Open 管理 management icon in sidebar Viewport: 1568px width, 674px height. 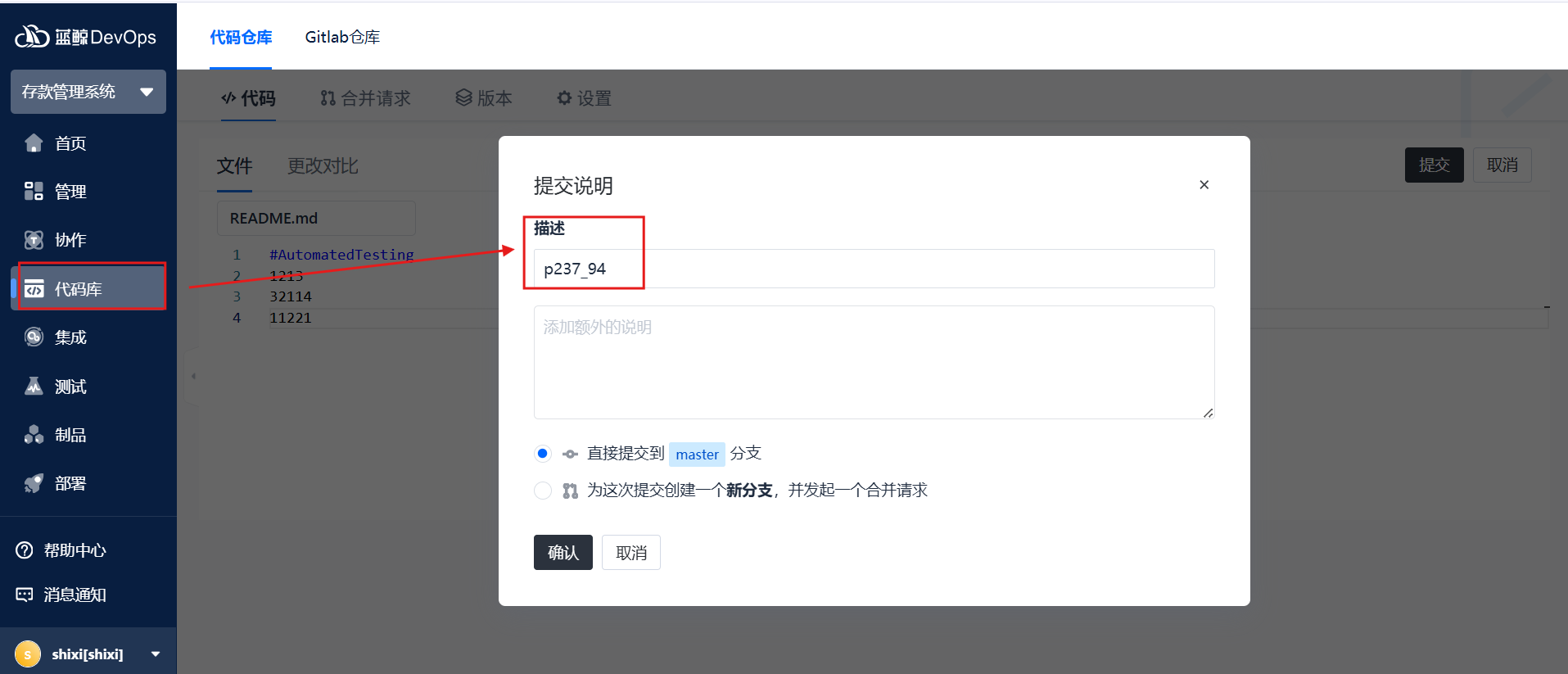[x=34, y=192]
